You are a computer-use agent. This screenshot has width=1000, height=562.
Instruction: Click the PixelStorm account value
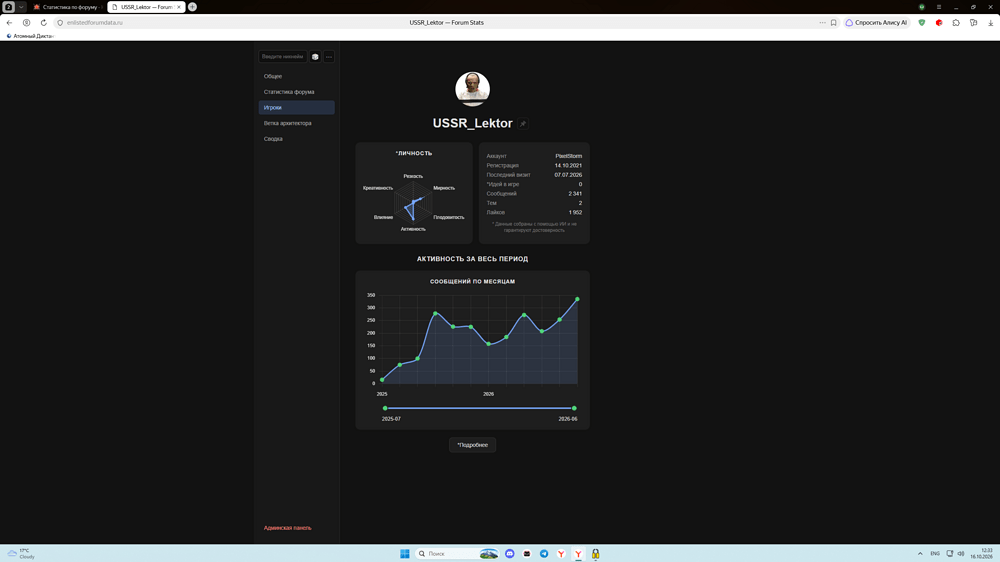(x=568, y=156)
